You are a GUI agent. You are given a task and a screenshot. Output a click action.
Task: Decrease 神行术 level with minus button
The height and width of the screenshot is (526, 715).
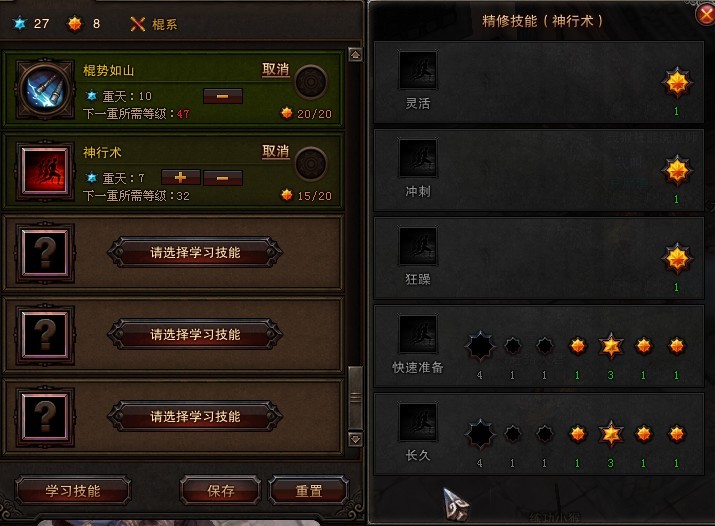pyautogui.click(x=223, y=178)
